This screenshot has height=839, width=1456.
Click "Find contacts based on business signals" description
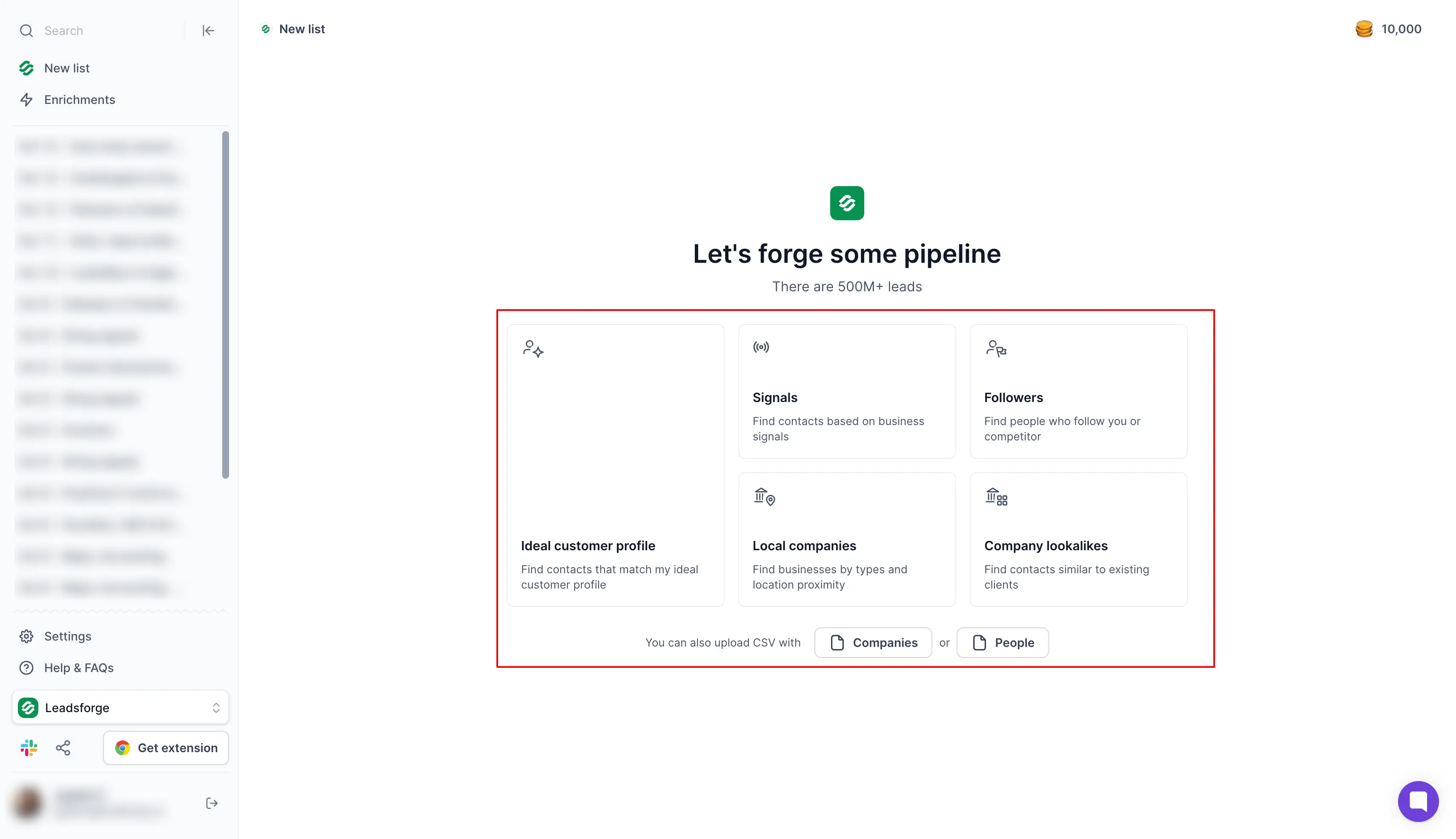(x=838, y=429)
